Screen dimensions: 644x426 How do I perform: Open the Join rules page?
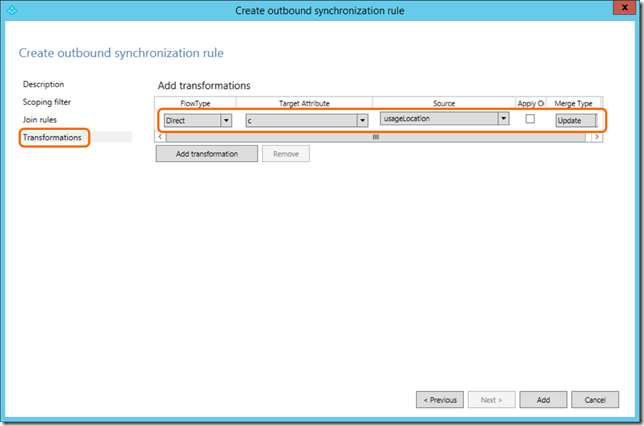pyautogui.click(x=41, y=119)
